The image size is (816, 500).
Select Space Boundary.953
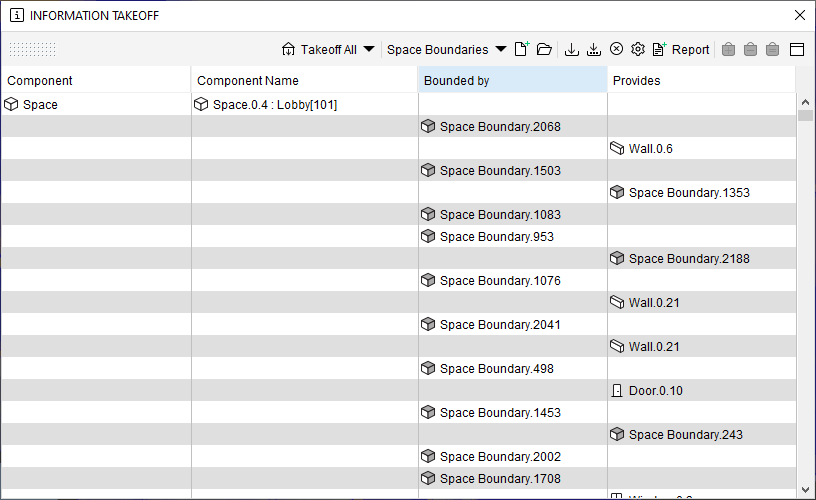click(x=496, y=237)
